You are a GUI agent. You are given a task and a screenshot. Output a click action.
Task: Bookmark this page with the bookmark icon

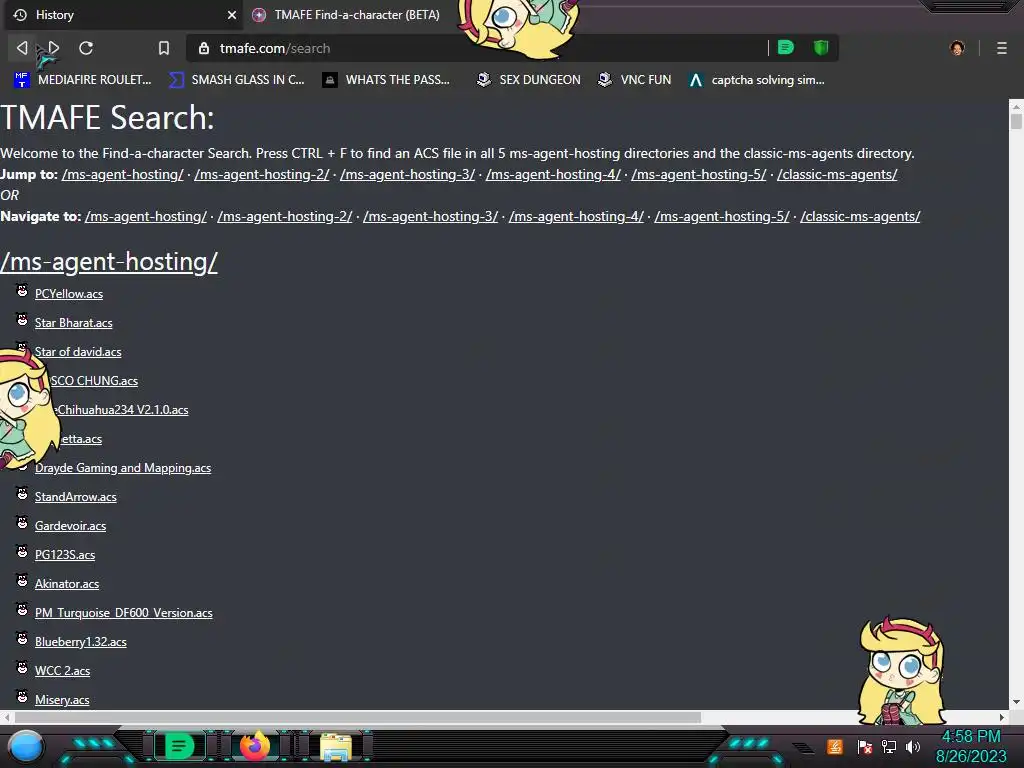coord(164,48)
